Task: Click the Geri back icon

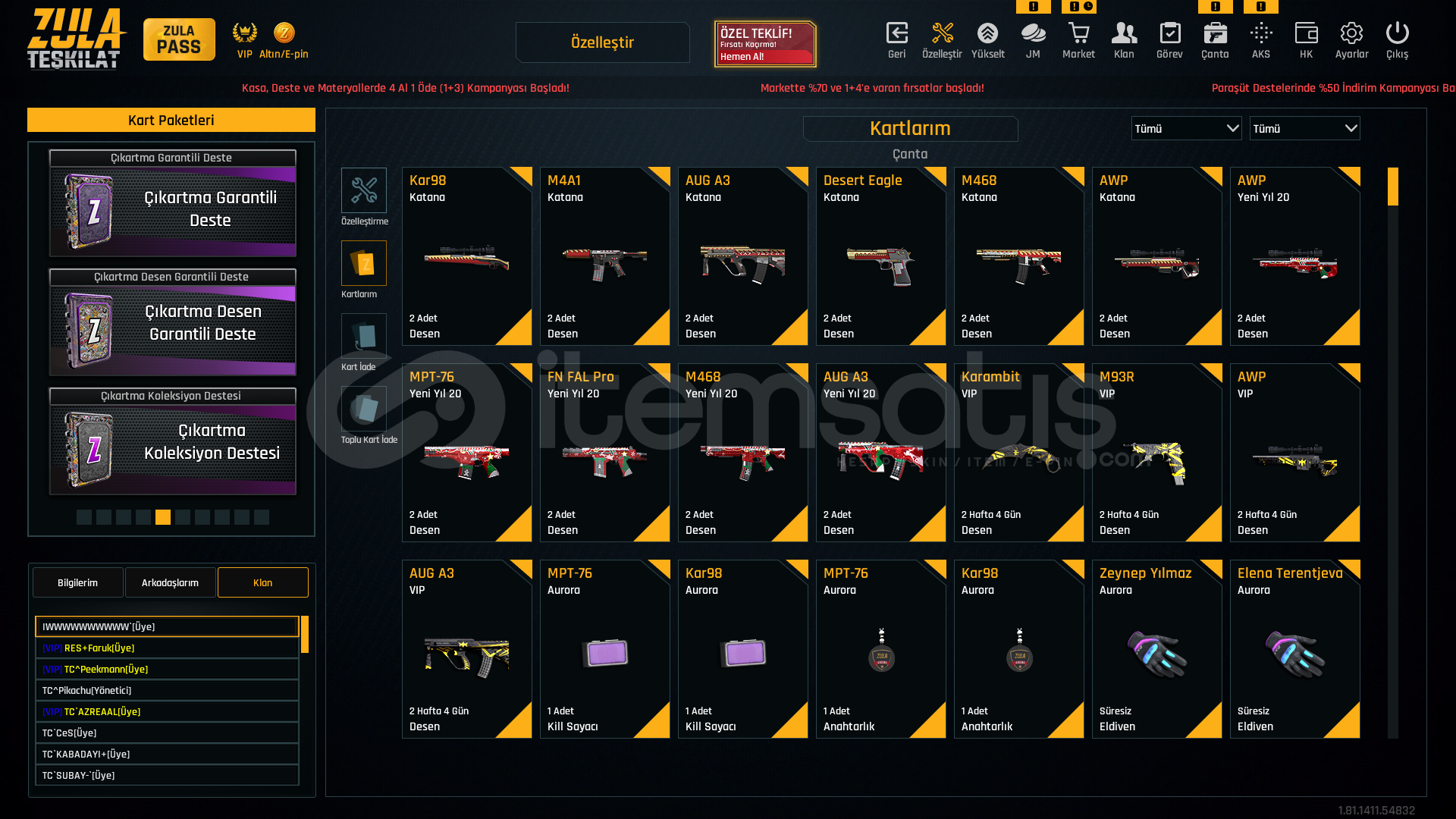Action: [x=896, y=33]
